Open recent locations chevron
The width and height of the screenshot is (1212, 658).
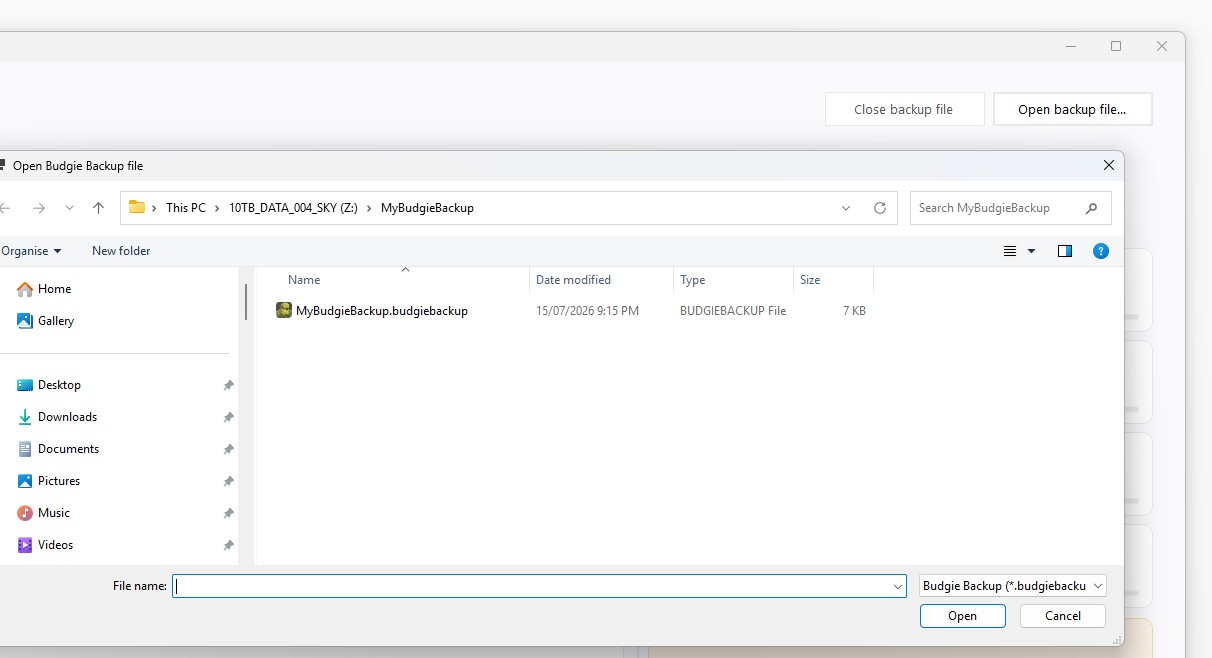pyautogui.click(x=69, y=208)
